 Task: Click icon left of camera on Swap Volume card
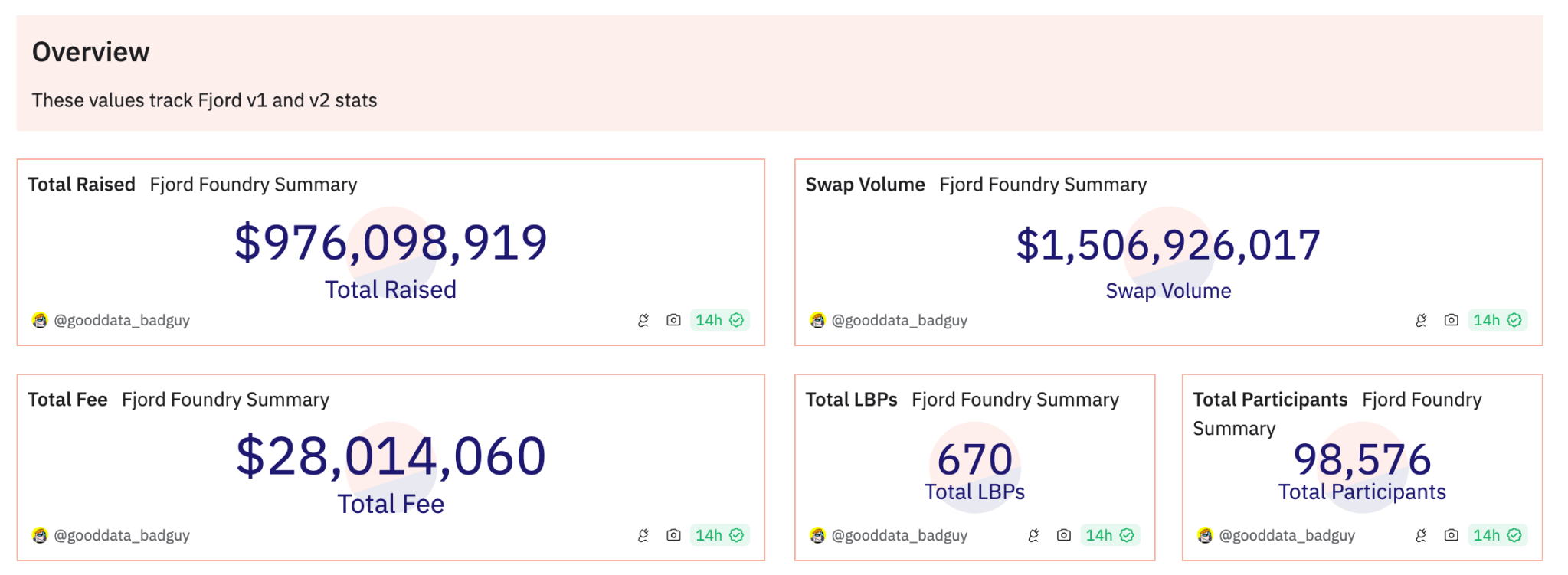tap(1421, 320)
